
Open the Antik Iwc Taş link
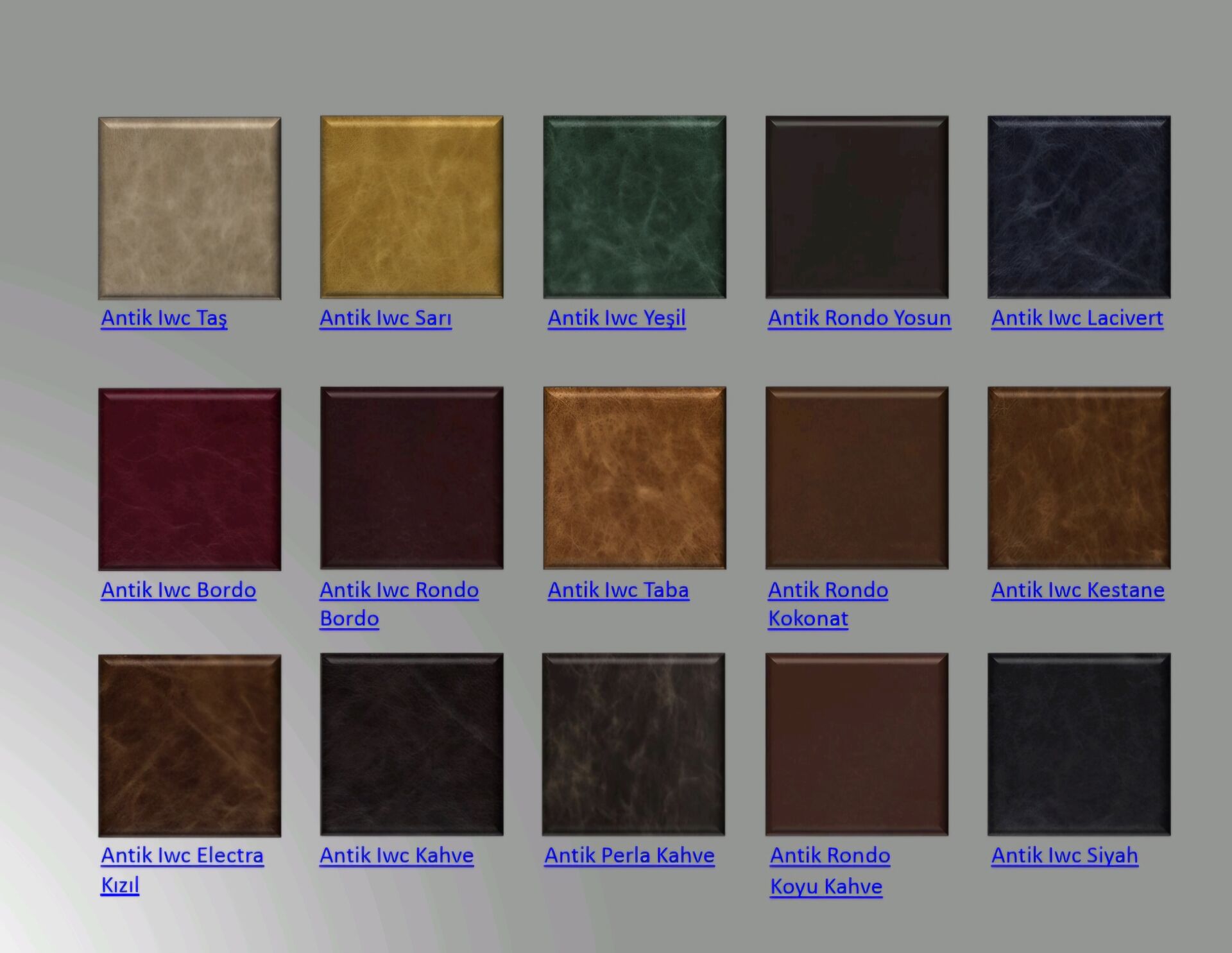(164, 318)
